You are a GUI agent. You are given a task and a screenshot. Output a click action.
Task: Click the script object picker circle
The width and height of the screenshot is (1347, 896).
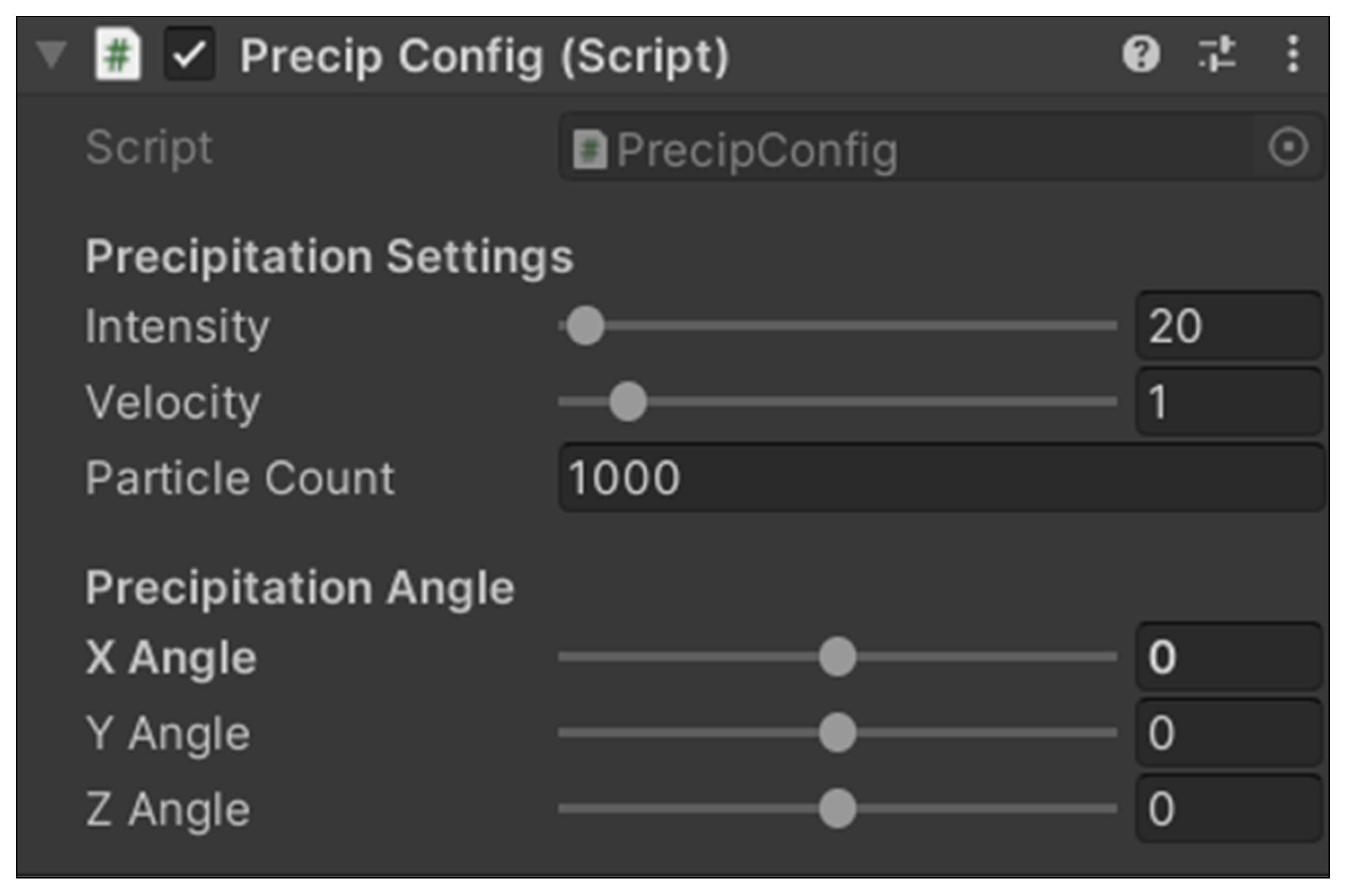pyautogui.click(x=1288, y=147)
